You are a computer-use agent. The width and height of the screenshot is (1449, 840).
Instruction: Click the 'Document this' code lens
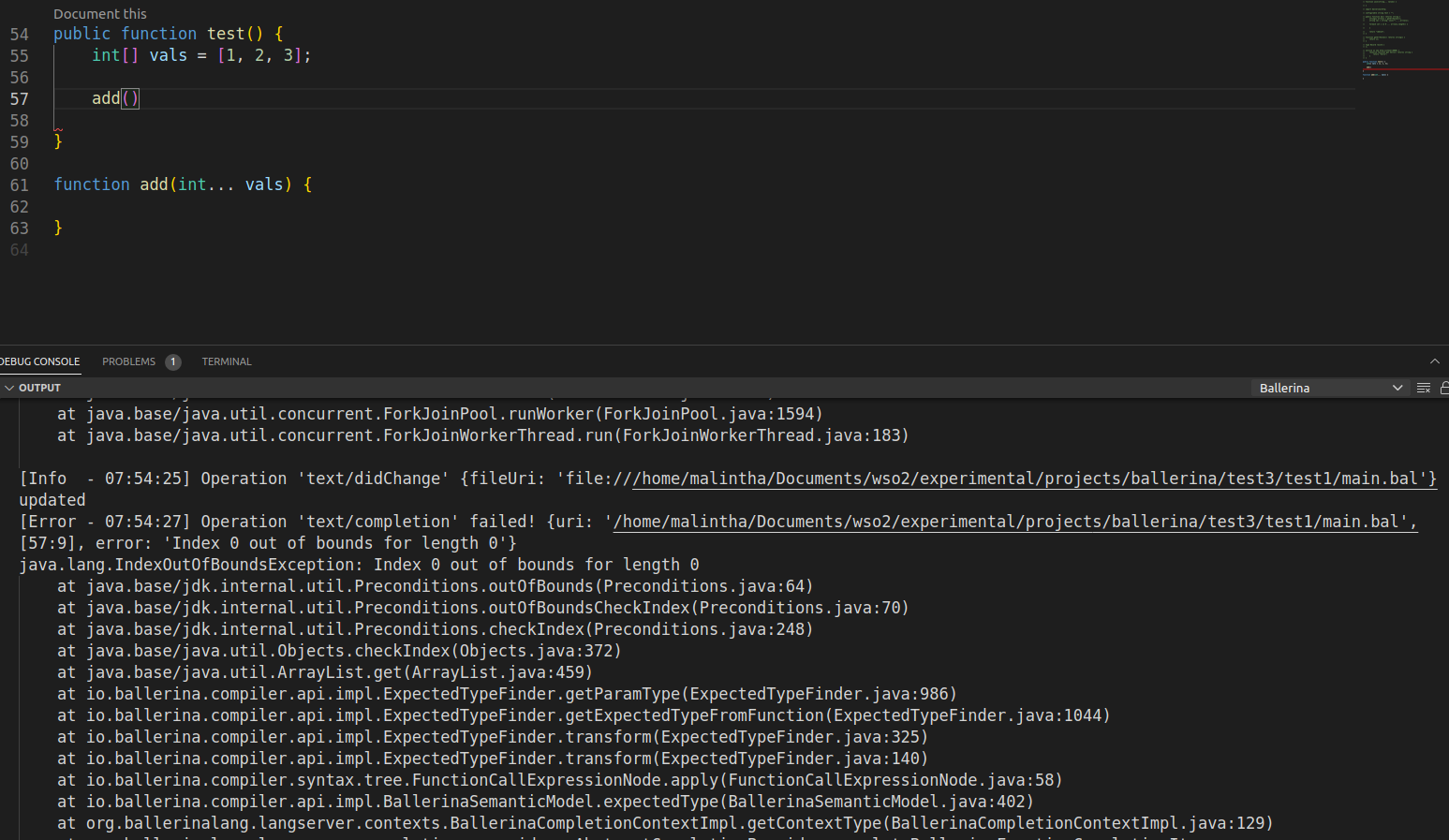[x=100, y=14]
